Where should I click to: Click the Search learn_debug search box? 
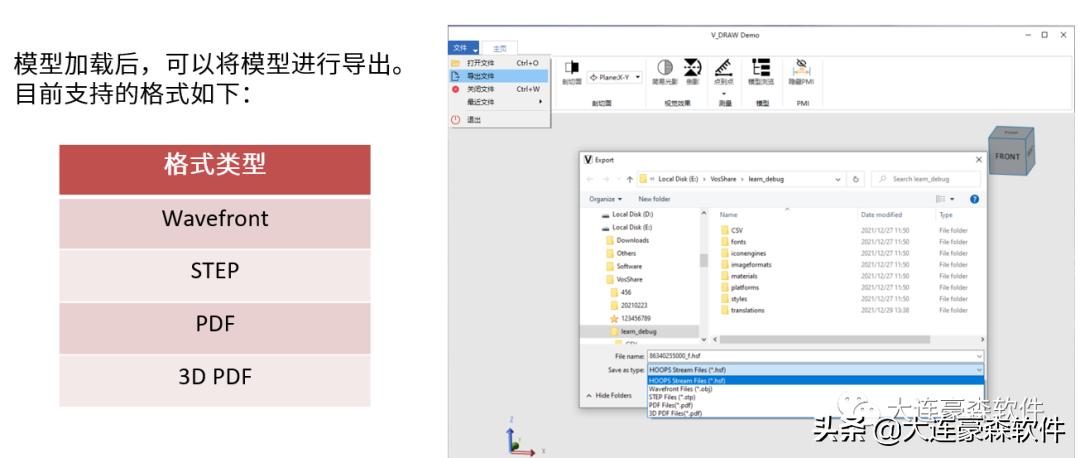coord(925,179)
